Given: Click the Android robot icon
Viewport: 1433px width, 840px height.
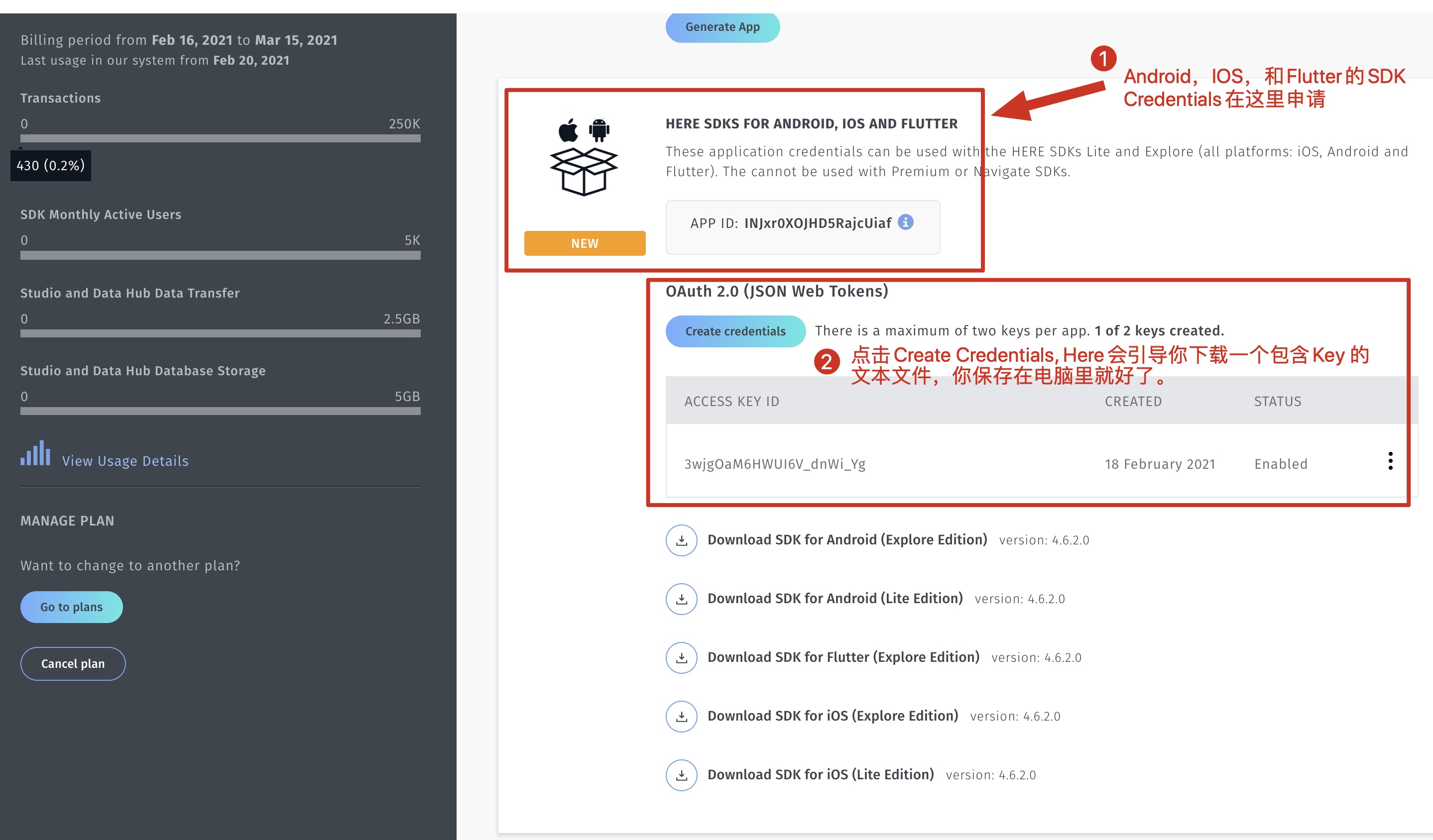Looking at the screenshot, I should click(x=599, y=130).
